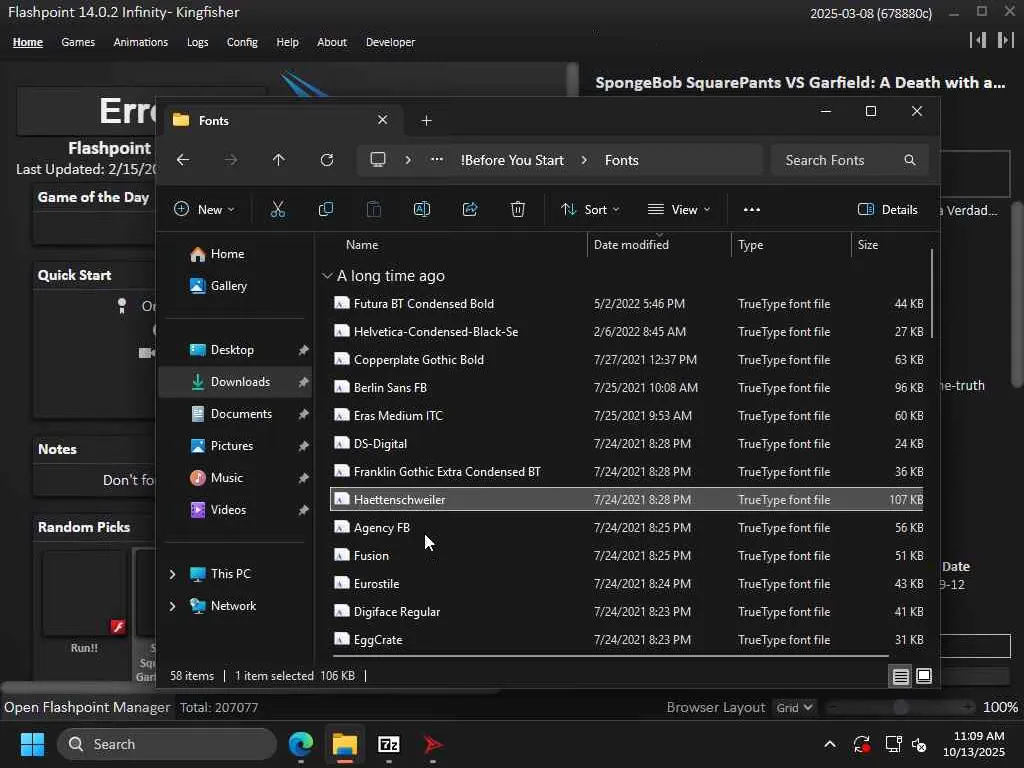Select the Eurostile font file
Viewport: 1024px width, 768px height.
click(x=626, y=584)
